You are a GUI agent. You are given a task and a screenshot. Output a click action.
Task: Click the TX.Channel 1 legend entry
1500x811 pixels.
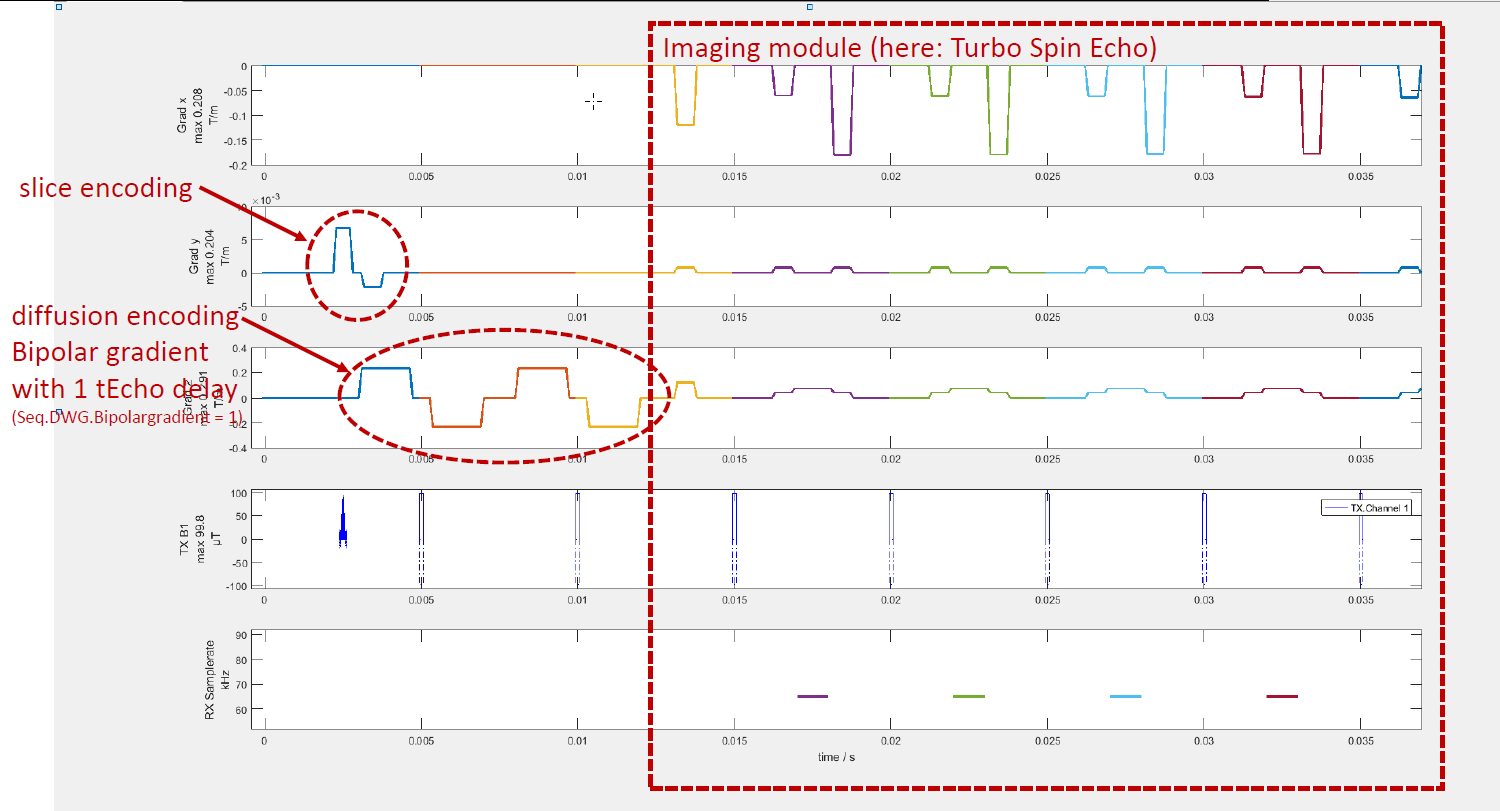(x=1365, y=509)
